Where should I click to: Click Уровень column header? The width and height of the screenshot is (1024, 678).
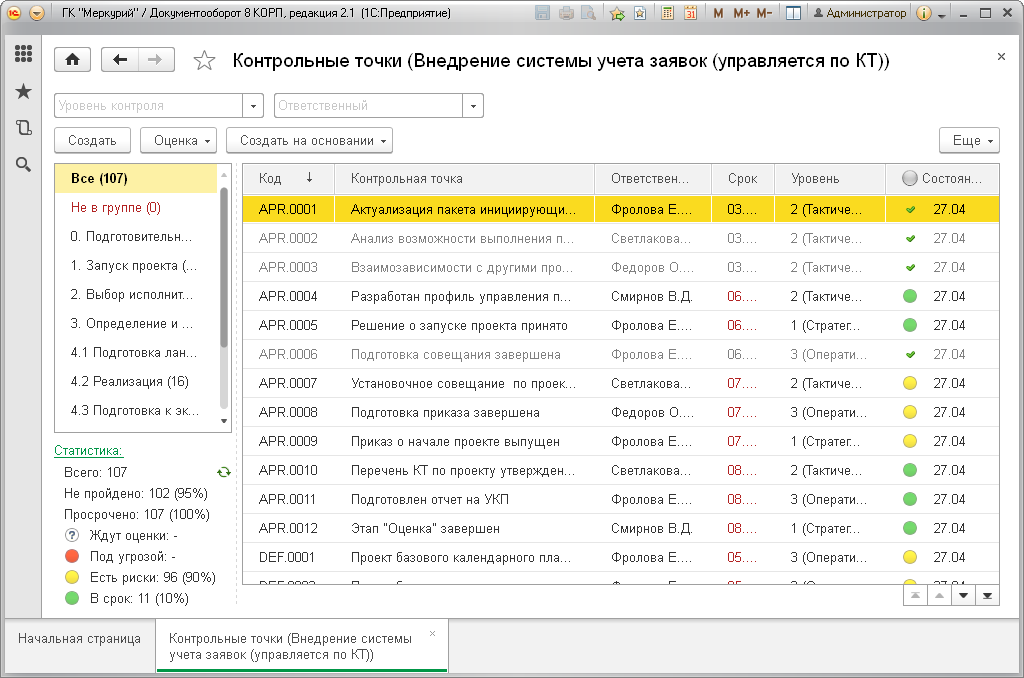coord(830,178)
